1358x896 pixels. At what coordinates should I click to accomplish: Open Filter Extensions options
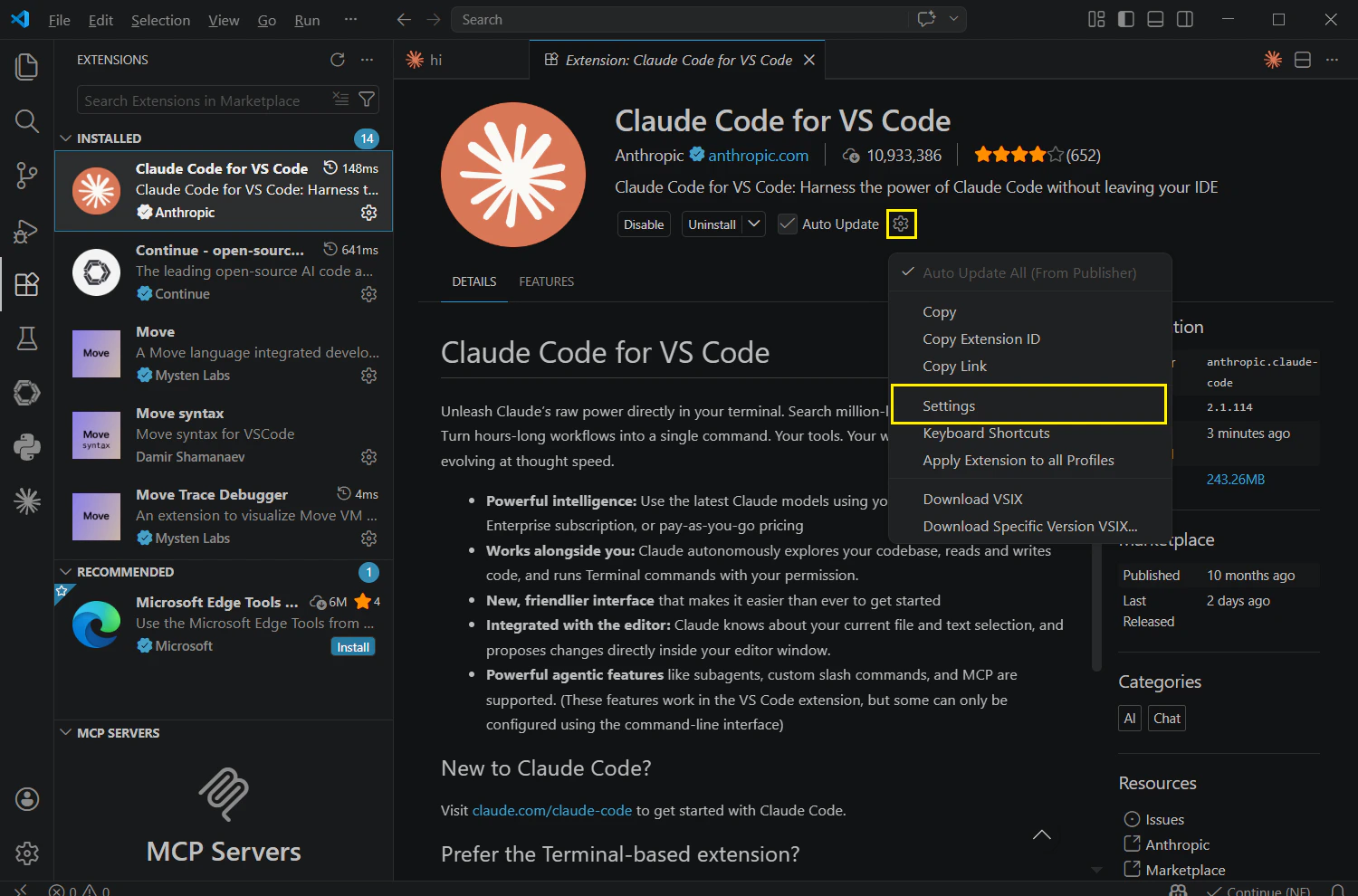(x=366, y=100)
